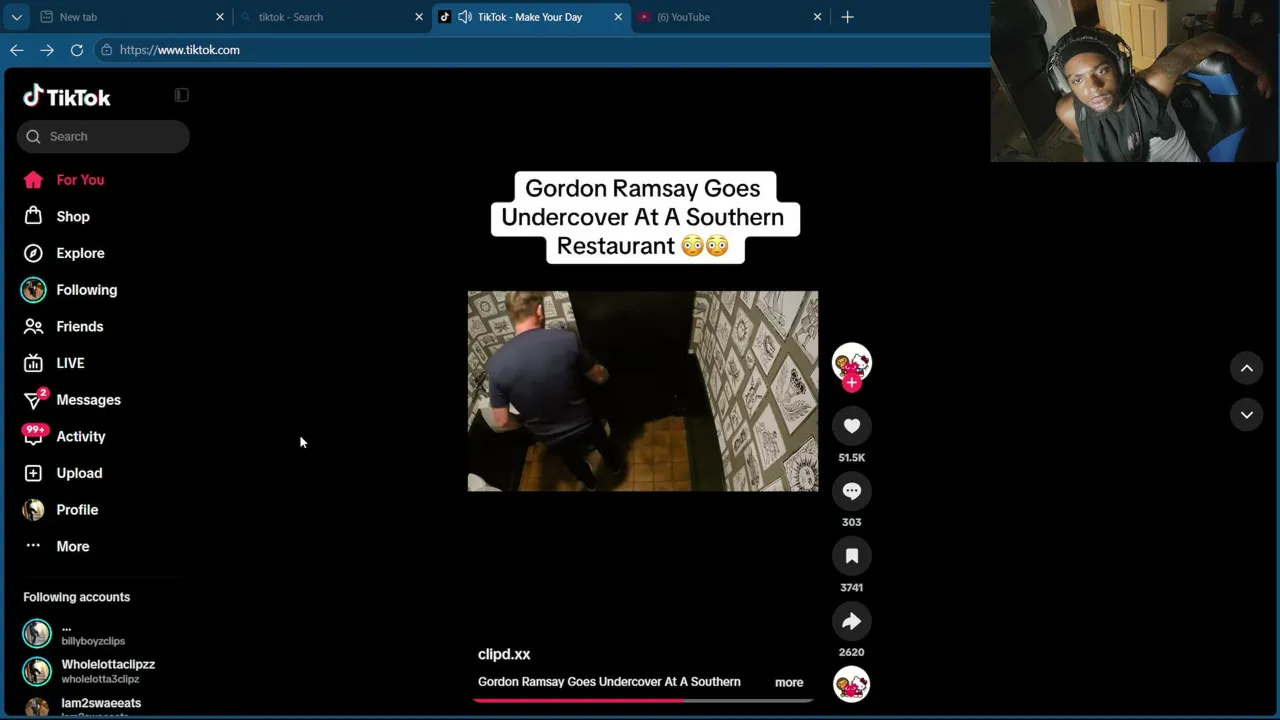Open a new browser tab
This screenshot has width=1280, height=720.
coord(847,17)
